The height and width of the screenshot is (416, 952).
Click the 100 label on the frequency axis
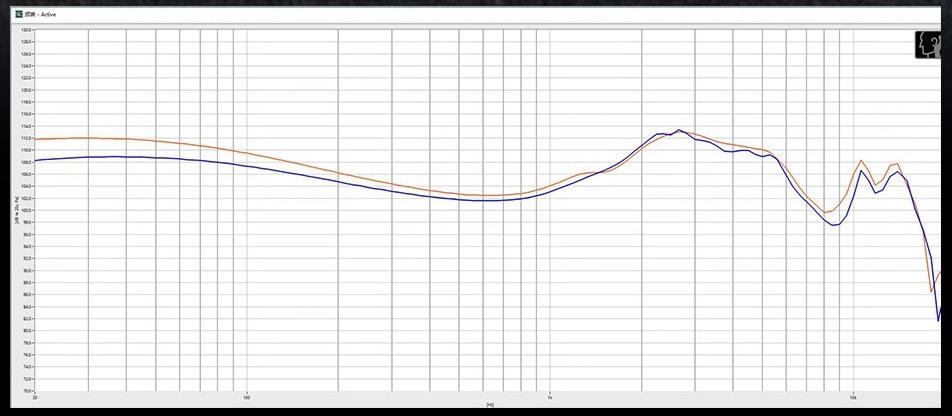(246, 396)
